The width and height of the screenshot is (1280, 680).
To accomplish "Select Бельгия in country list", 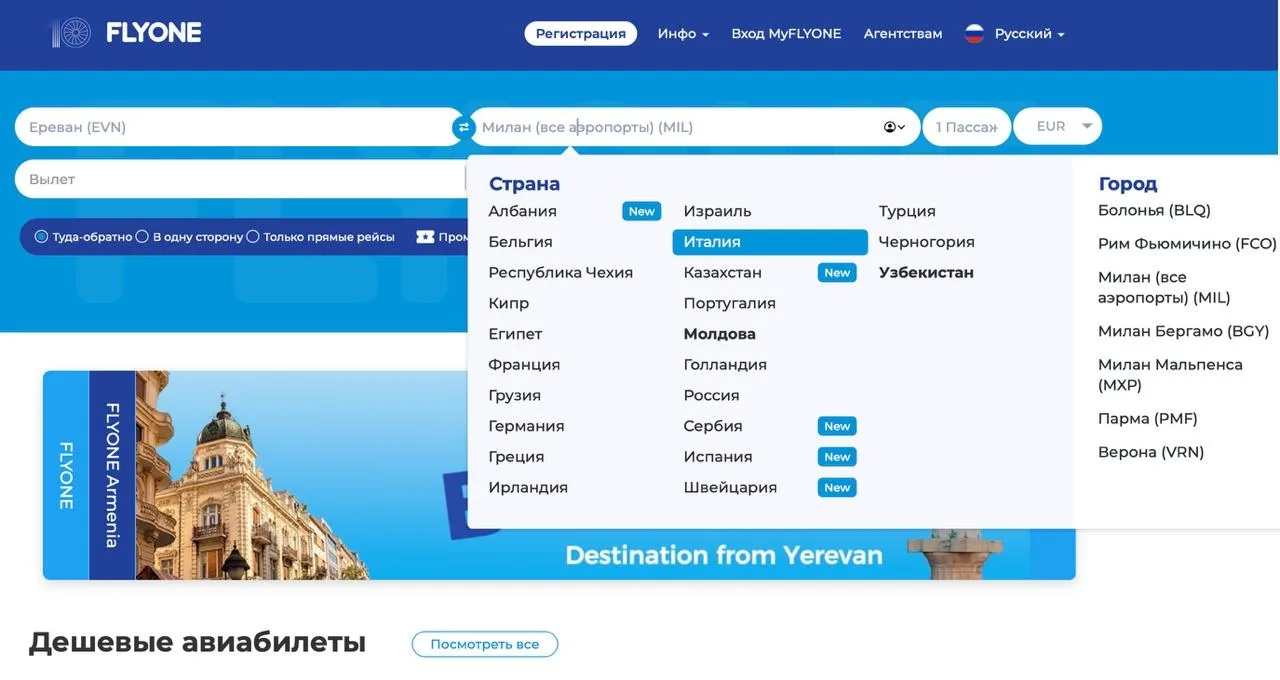I will coord(520,242).
